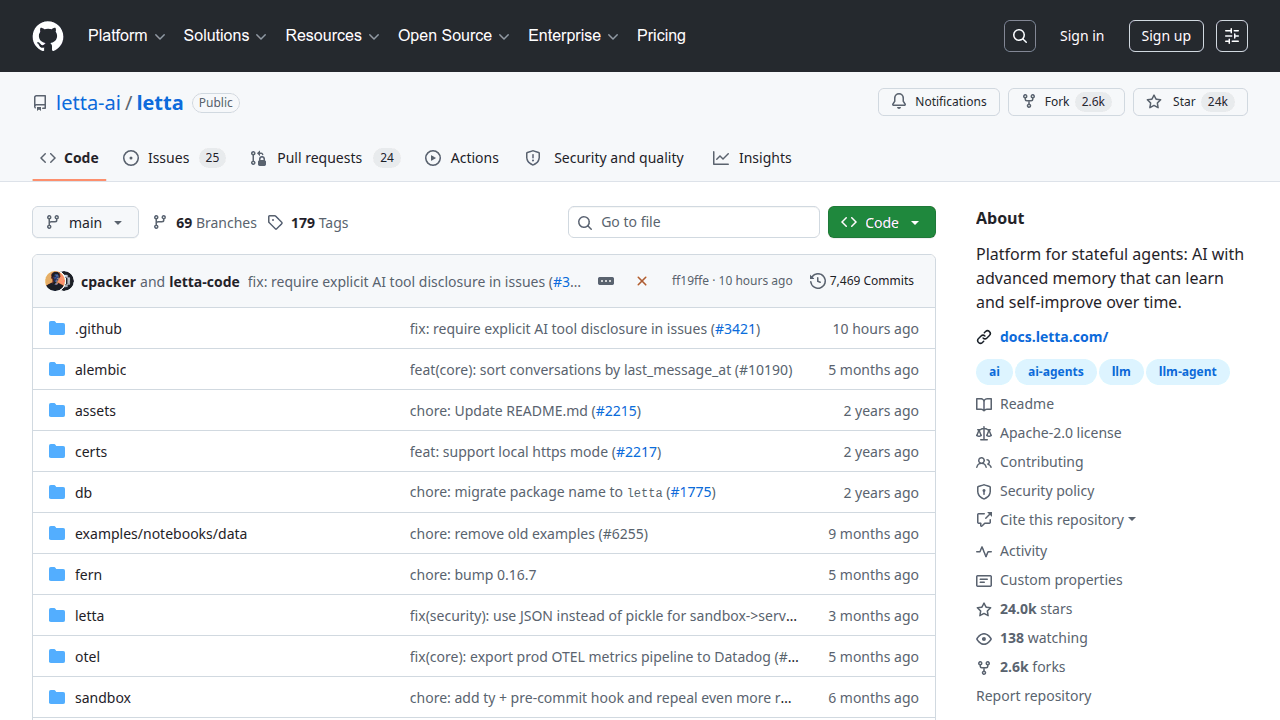
Task: Expand the Resources menu
Action: pos(332,36)
